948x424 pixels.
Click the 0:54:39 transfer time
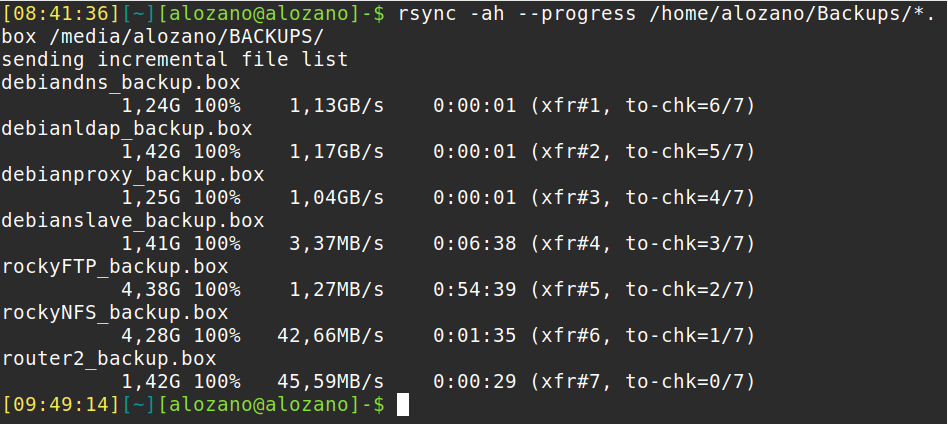tap(474, 290)
